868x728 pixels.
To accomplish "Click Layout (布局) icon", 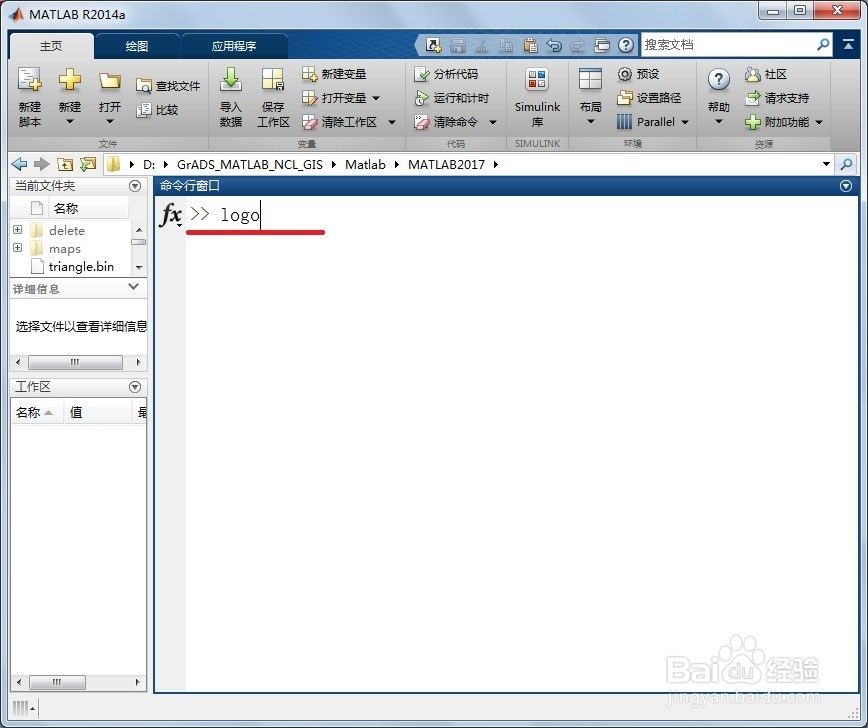I will point(590,79).
